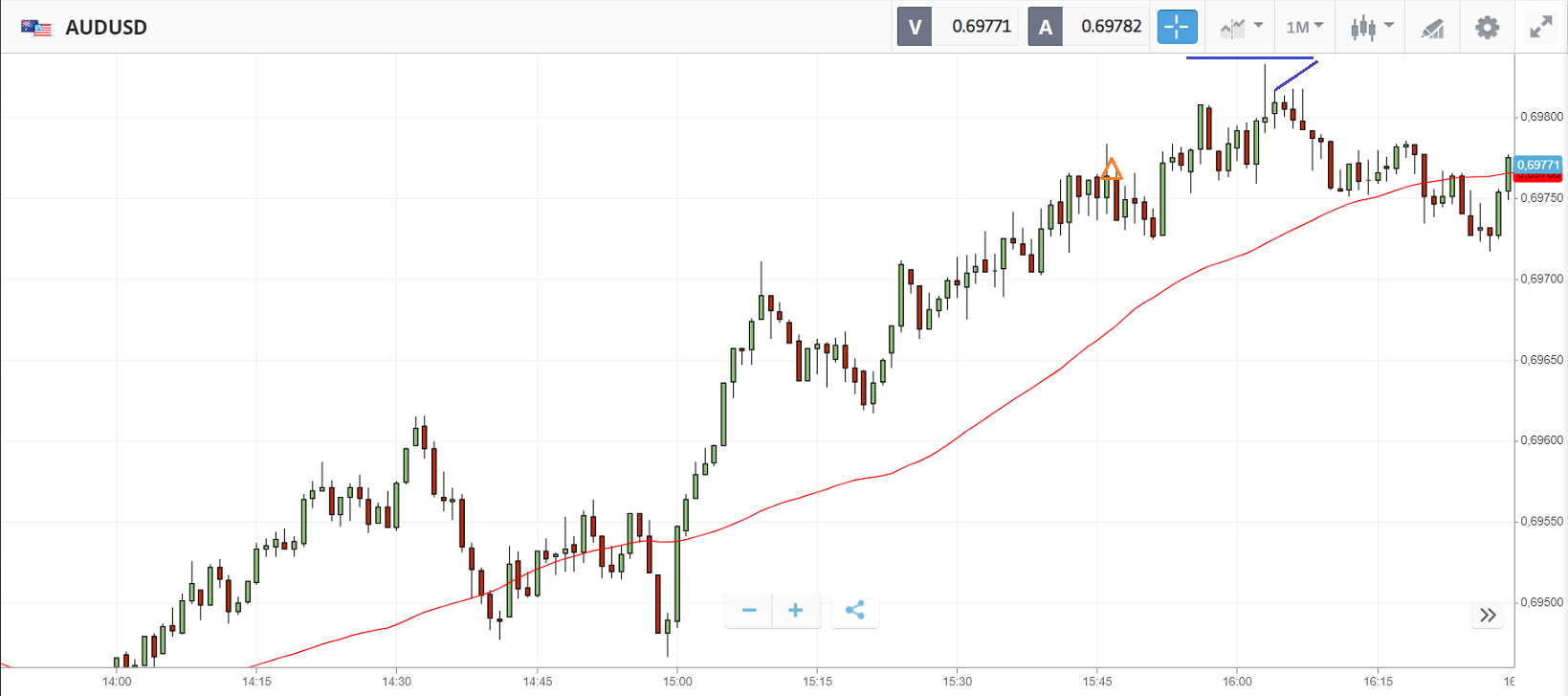Click the blue 0.69771 current price label
This screenshot has width=1568, height=696.
(1538, 165)
